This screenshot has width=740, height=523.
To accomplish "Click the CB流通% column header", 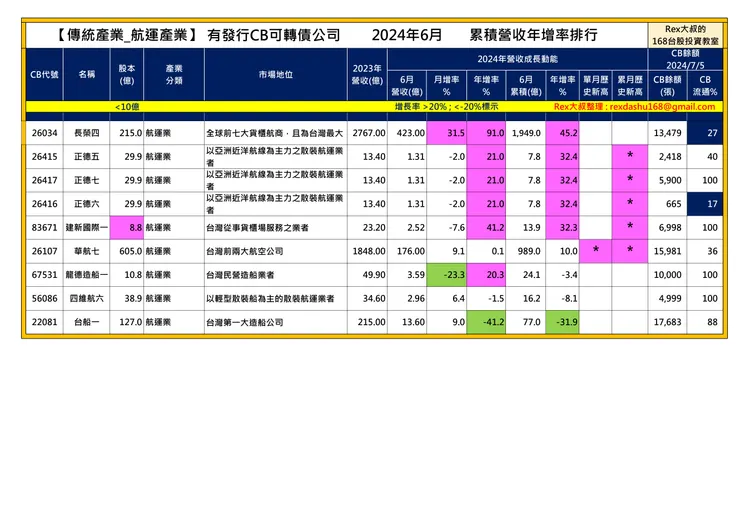I will pyautogui.click(x=705, y=85).
